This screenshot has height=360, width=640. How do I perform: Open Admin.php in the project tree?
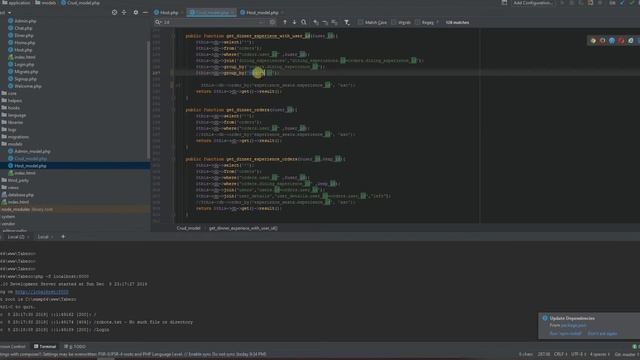click(22, 21)
